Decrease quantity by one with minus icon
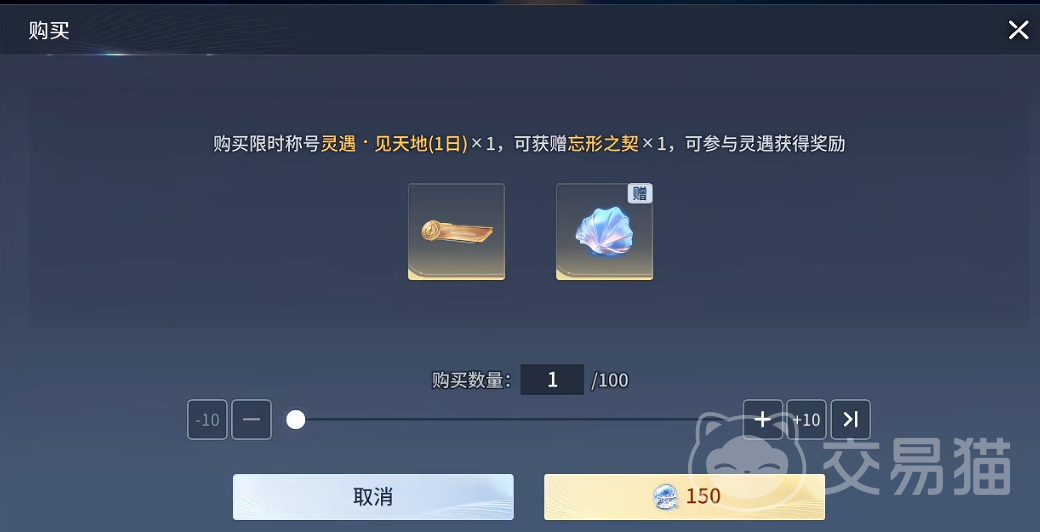Screen dimensions: 1040x532 click(x=251, y=419)
